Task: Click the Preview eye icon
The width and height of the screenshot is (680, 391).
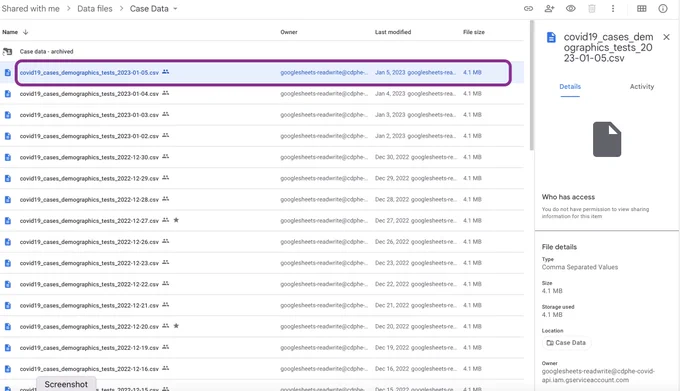Action: 571,8
